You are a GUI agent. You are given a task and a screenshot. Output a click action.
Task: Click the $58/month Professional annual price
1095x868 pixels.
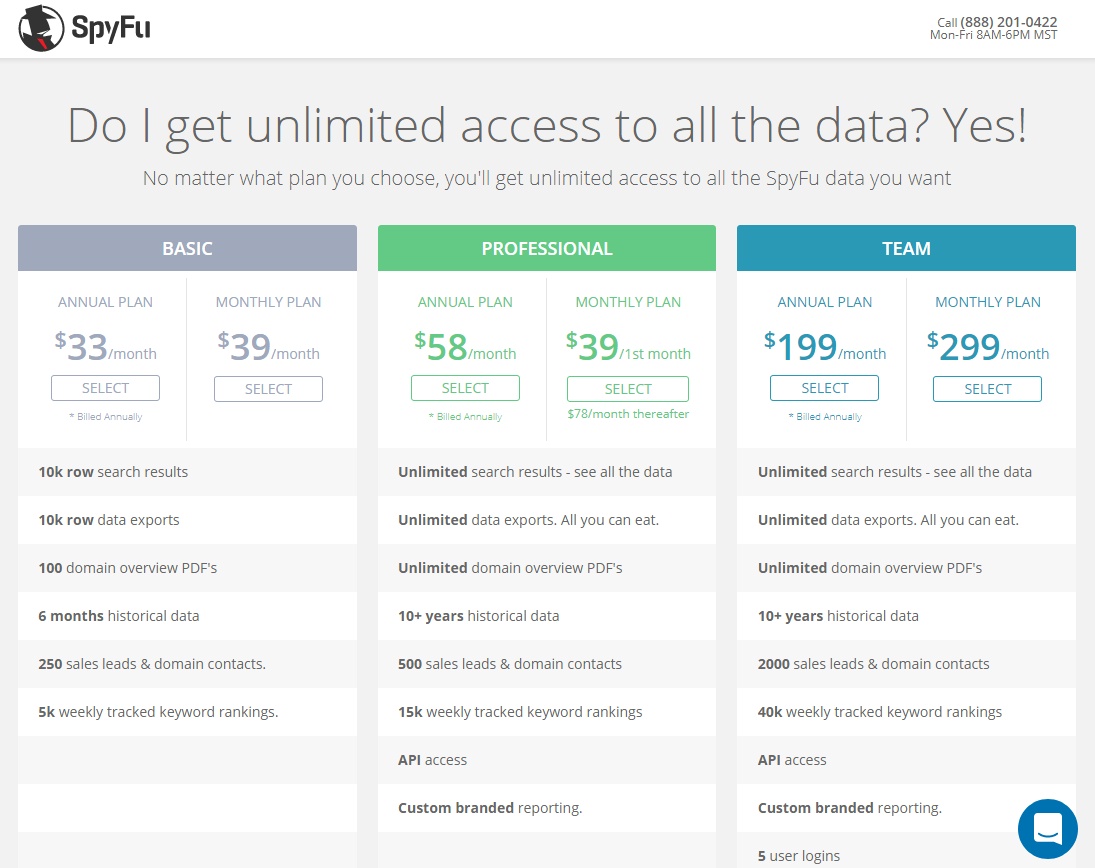pos(465,347)
